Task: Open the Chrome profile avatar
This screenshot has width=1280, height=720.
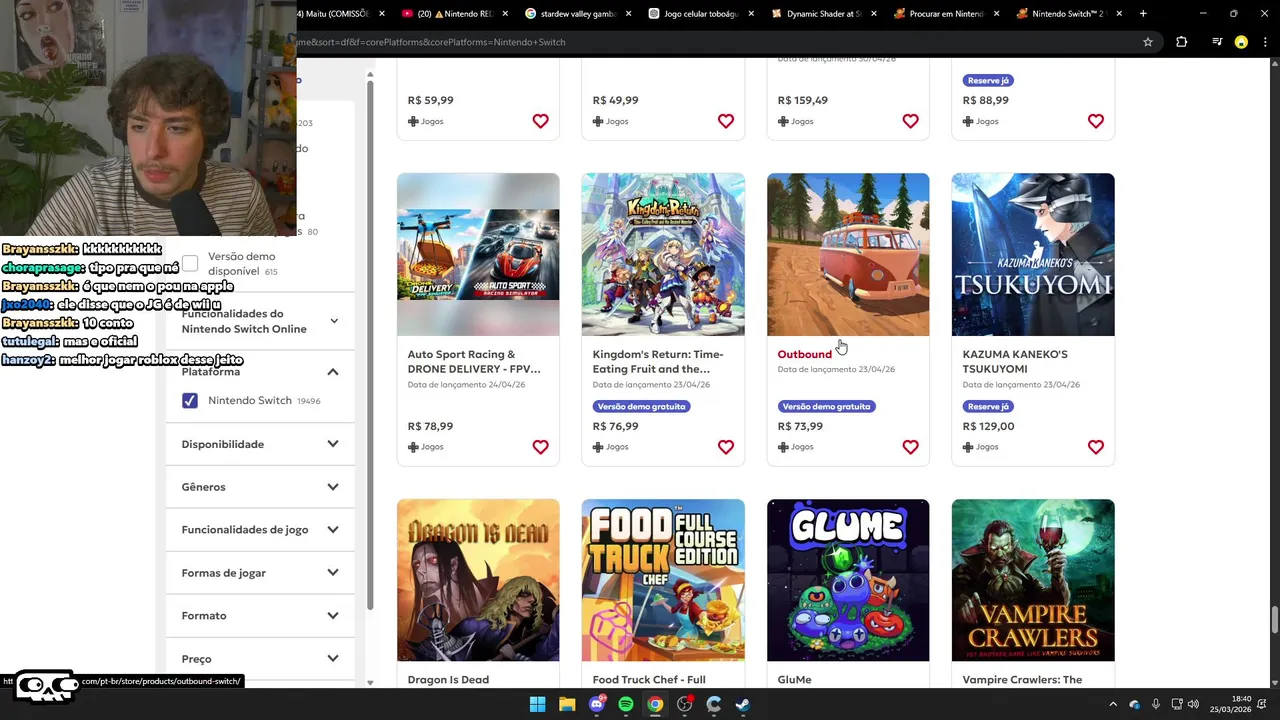Action: [x=1241, y=42]
